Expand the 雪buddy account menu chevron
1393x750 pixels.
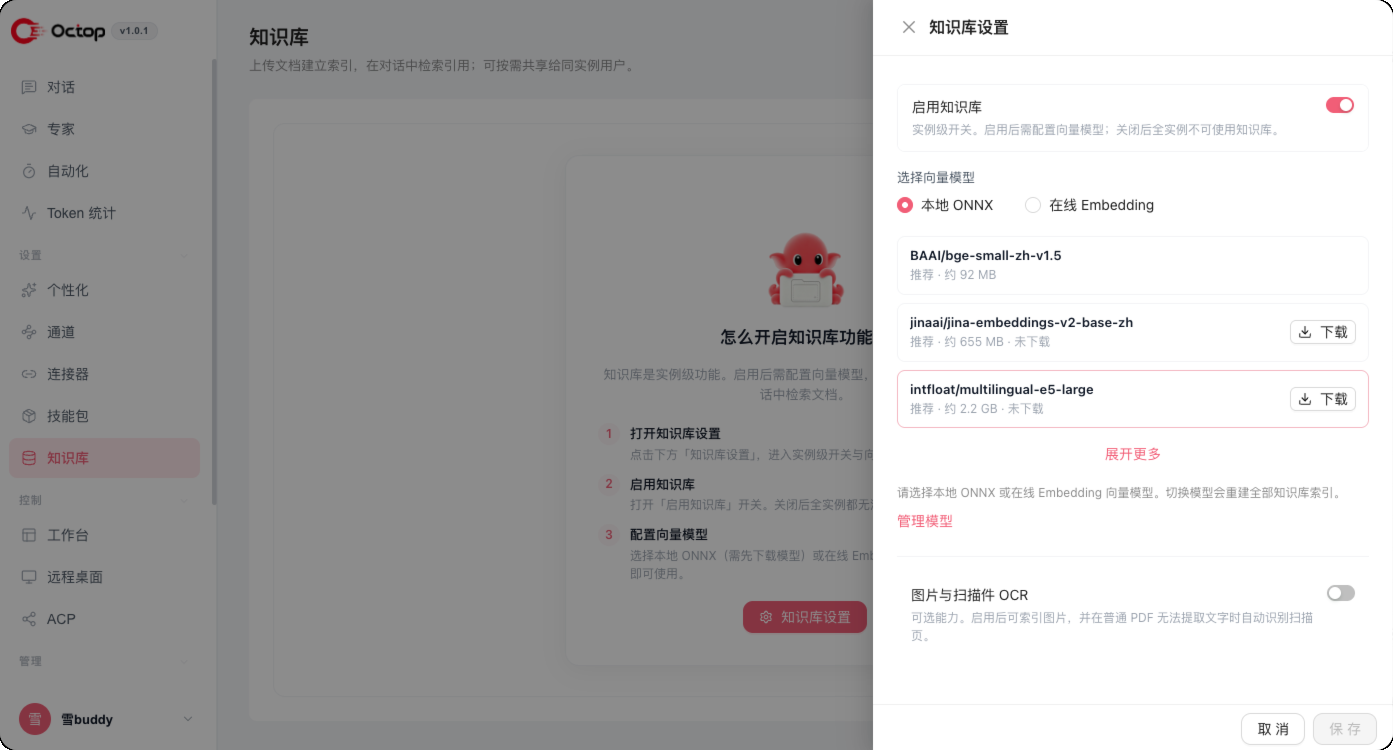[x=188, y=719]
